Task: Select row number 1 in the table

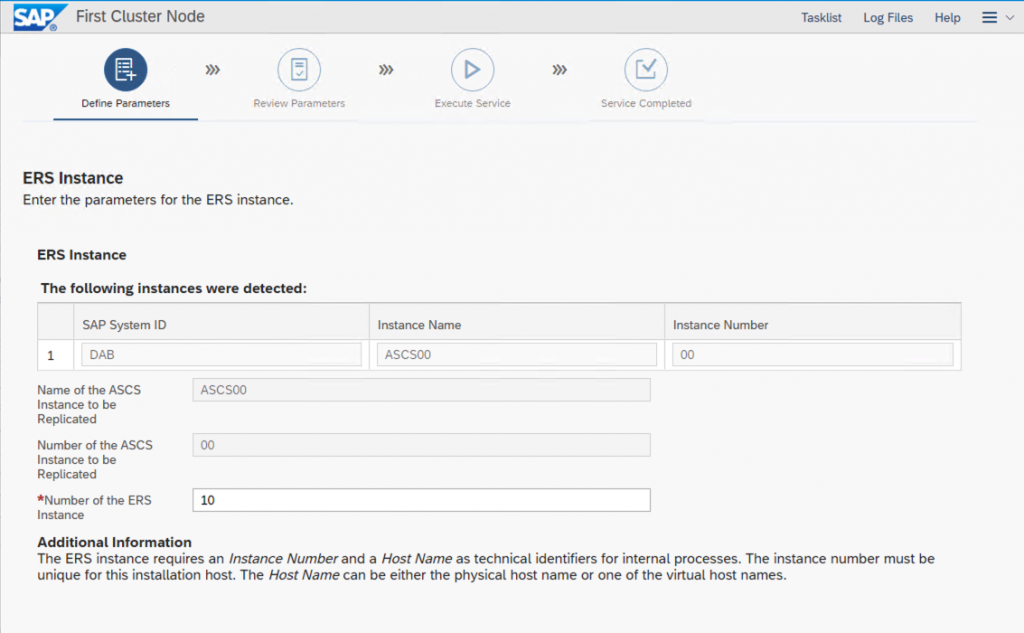Action: tap(56, 355)
